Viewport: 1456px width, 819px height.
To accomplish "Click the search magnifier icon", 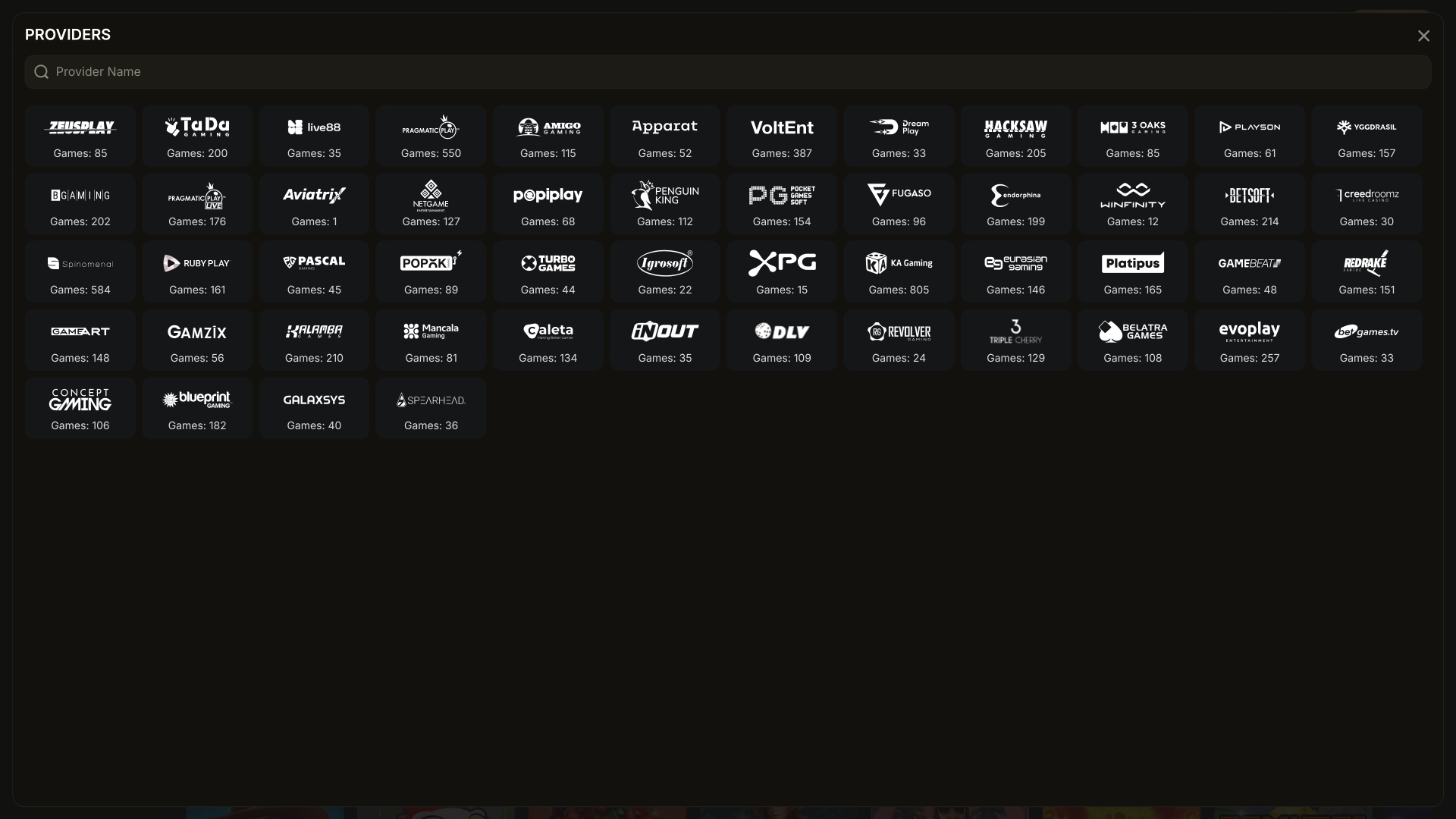I will (x=42, y=72).
